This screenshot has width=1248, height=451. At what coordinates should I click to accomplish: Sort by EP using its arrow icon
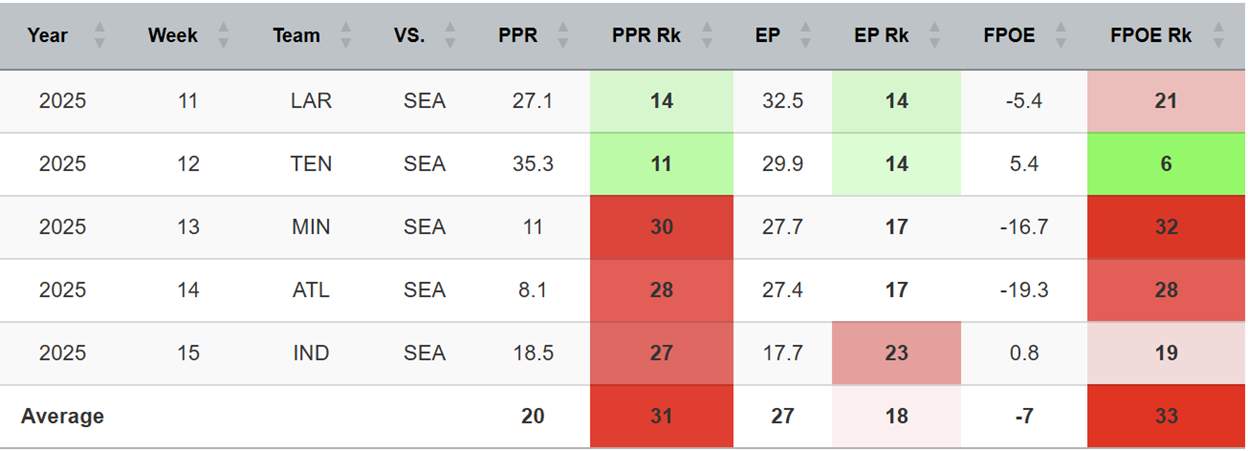(x=808, y=36)
